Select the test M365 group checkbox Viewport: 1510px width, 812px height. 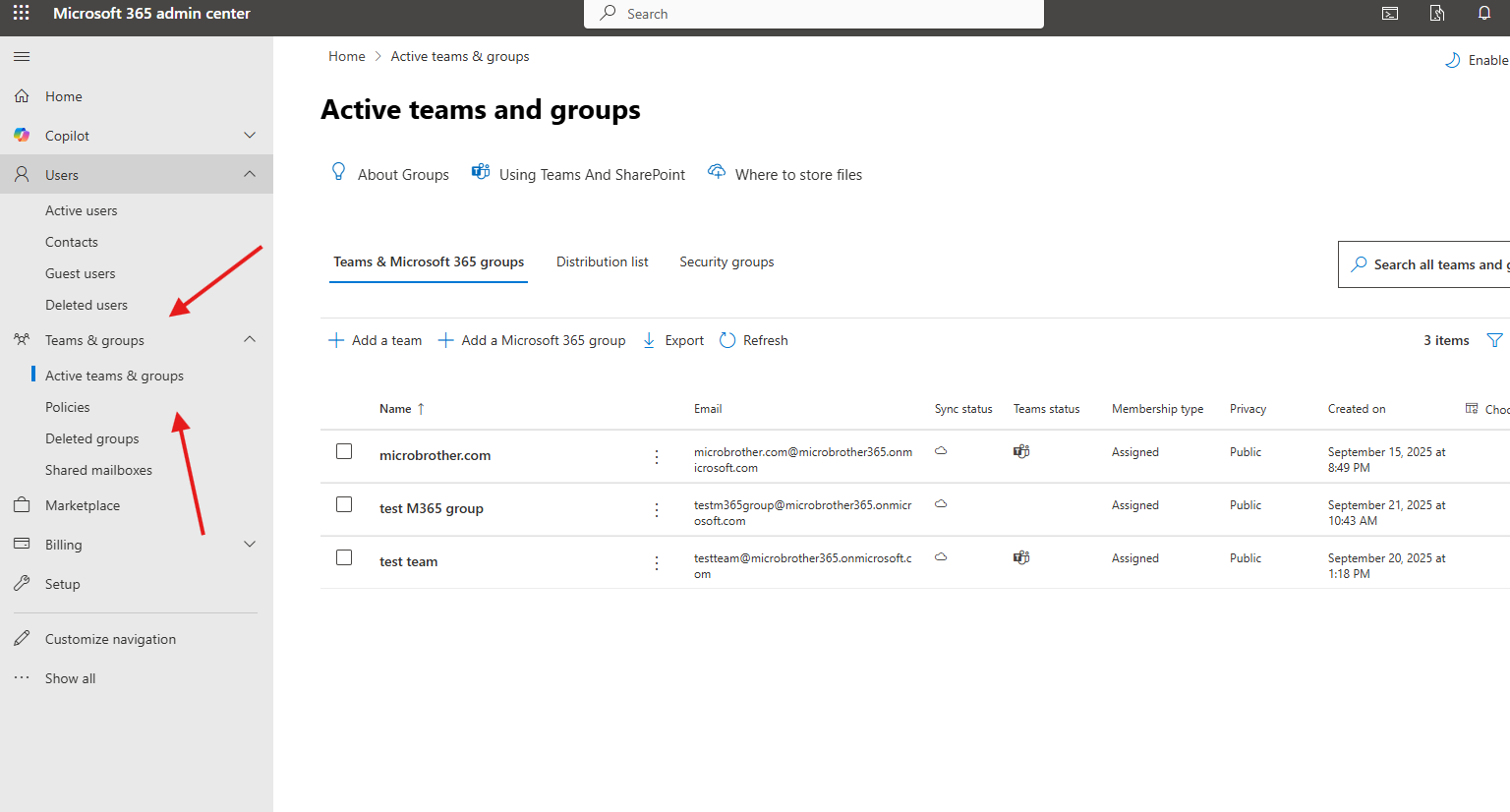pyautogui.click(x=344, y=504)
